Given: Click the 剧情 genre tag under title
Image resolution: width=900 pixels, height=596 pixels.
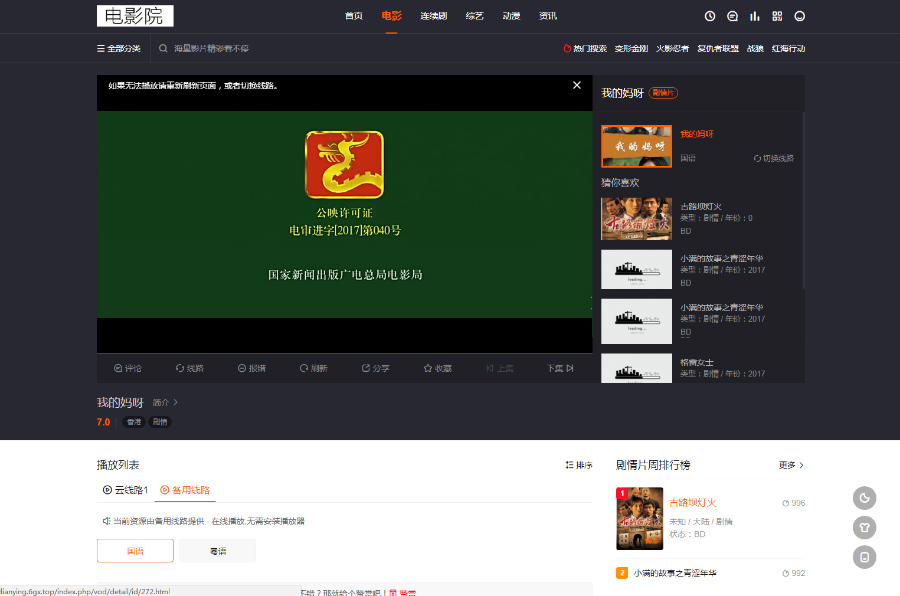Looking at the screenshot, I should click(x=160, y=422).
